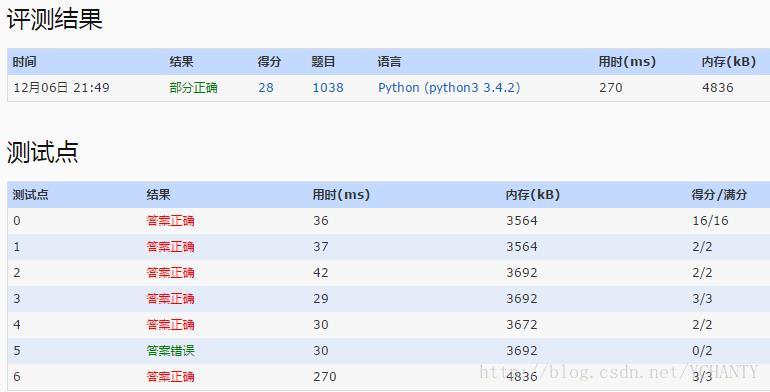Viewport: 770px width, 392px height.
Task: Select the 36 ms time for test point 0
Action: 321,221
